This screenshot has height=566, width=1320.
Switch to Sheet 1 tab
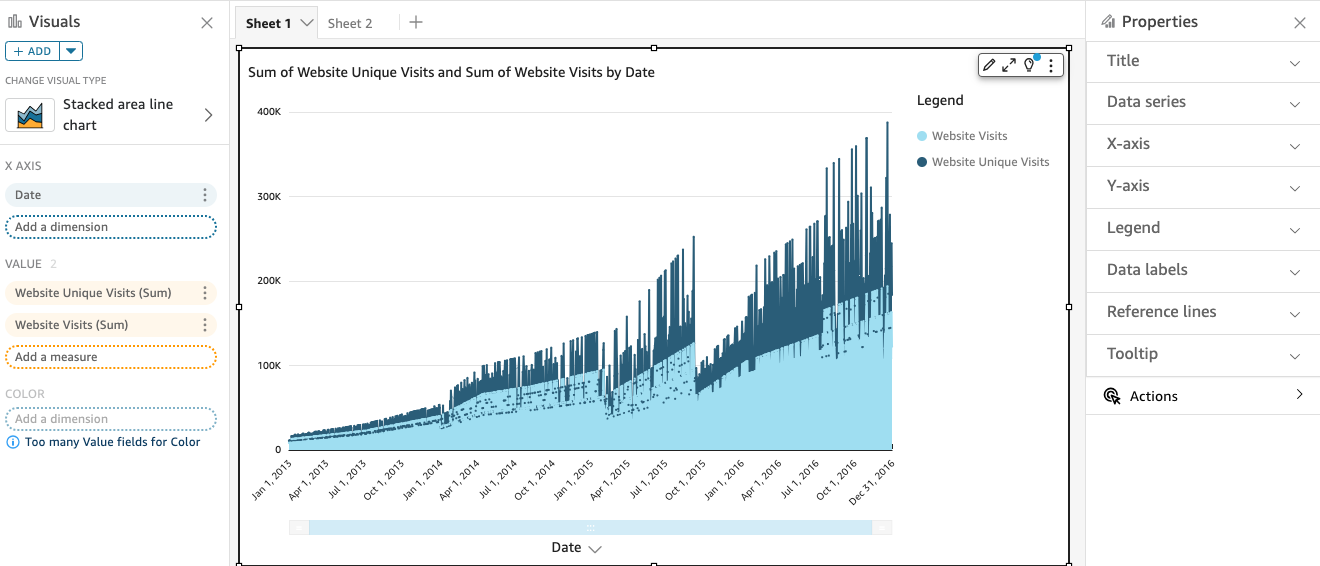pyautogui.click(x=268, y=23)
